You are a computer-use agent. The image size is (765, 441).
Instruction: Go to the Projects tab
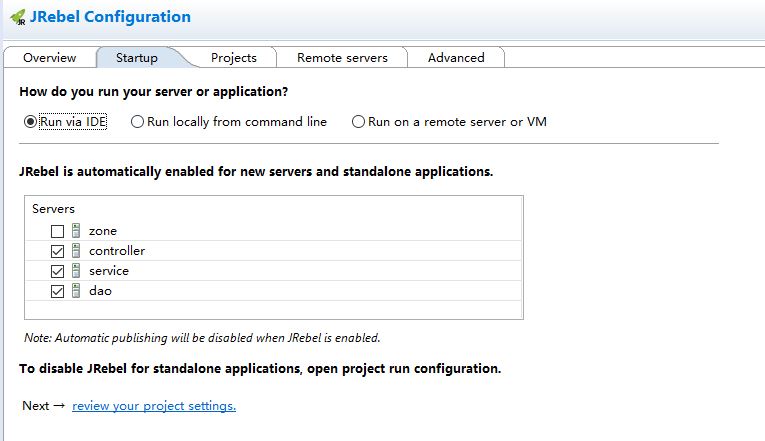click(234, 58)
